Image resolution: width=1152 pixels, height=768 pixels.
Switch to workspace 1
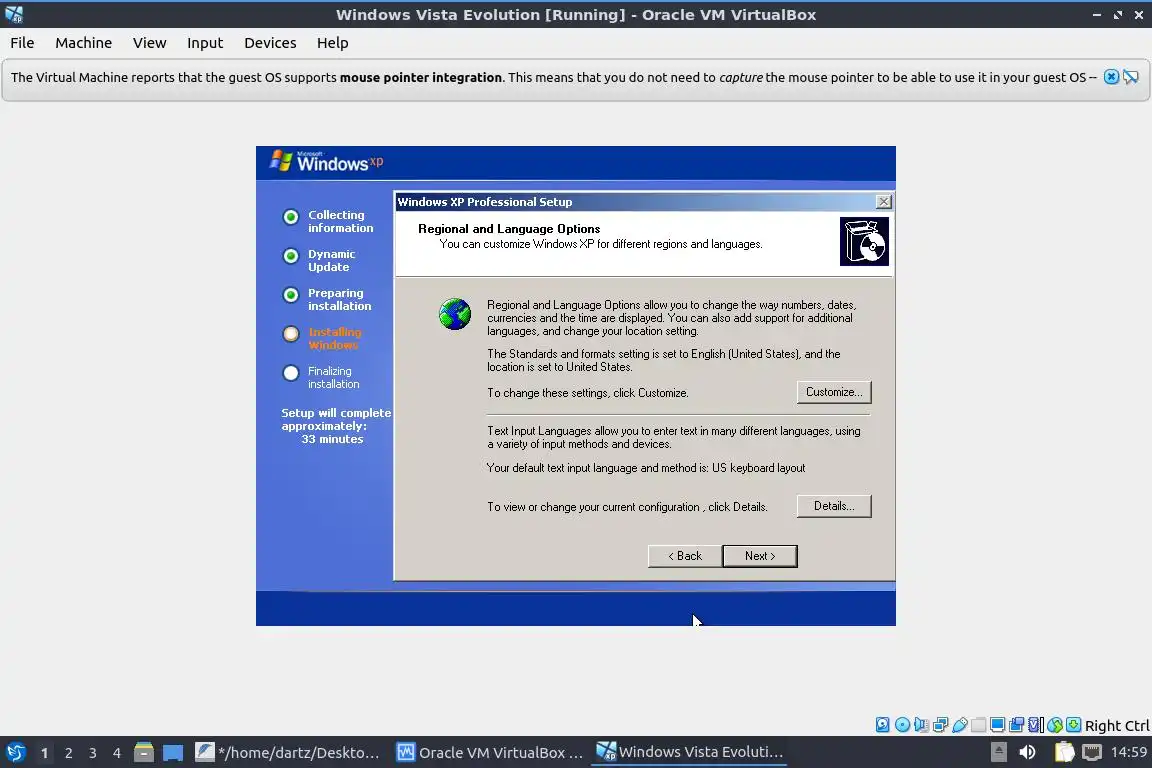click(44, 753)
